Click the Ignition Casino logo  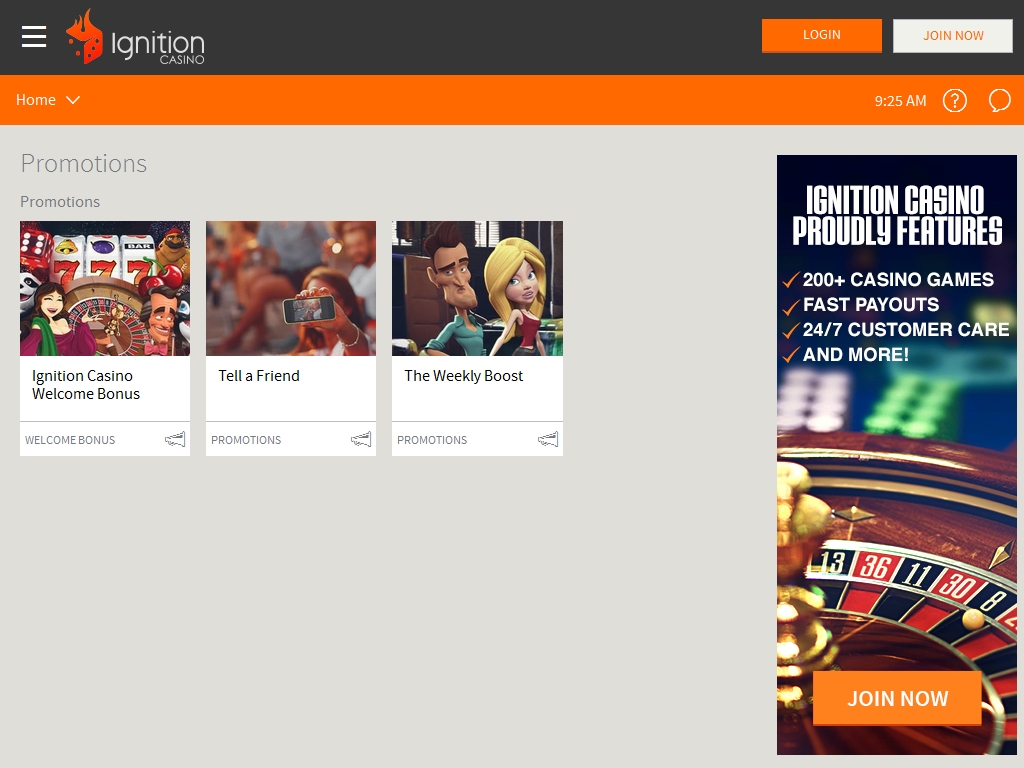[x=135, y=38]
